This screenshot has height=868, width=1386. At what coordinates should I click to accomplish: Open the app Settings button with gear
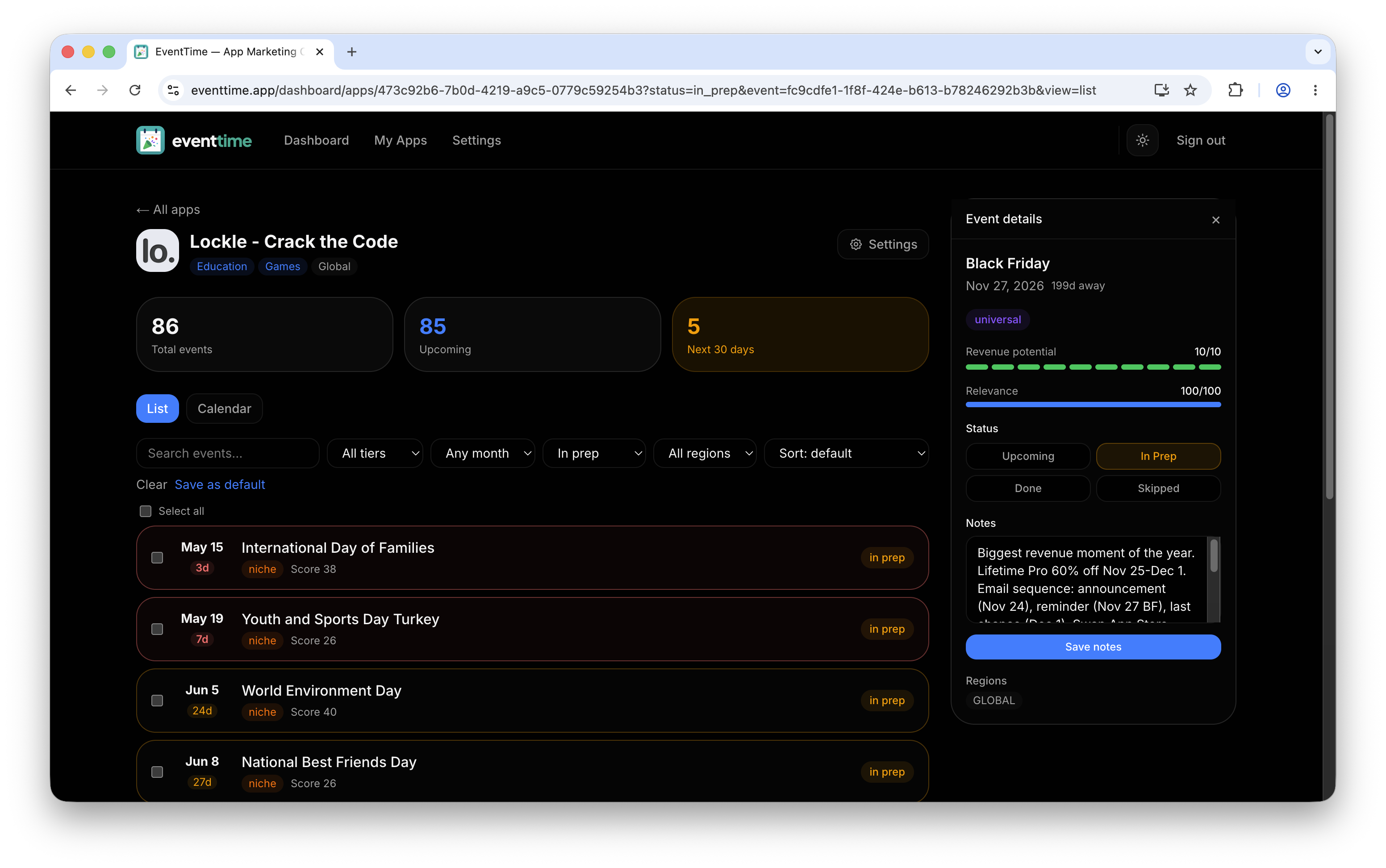[x=883, y=245]
